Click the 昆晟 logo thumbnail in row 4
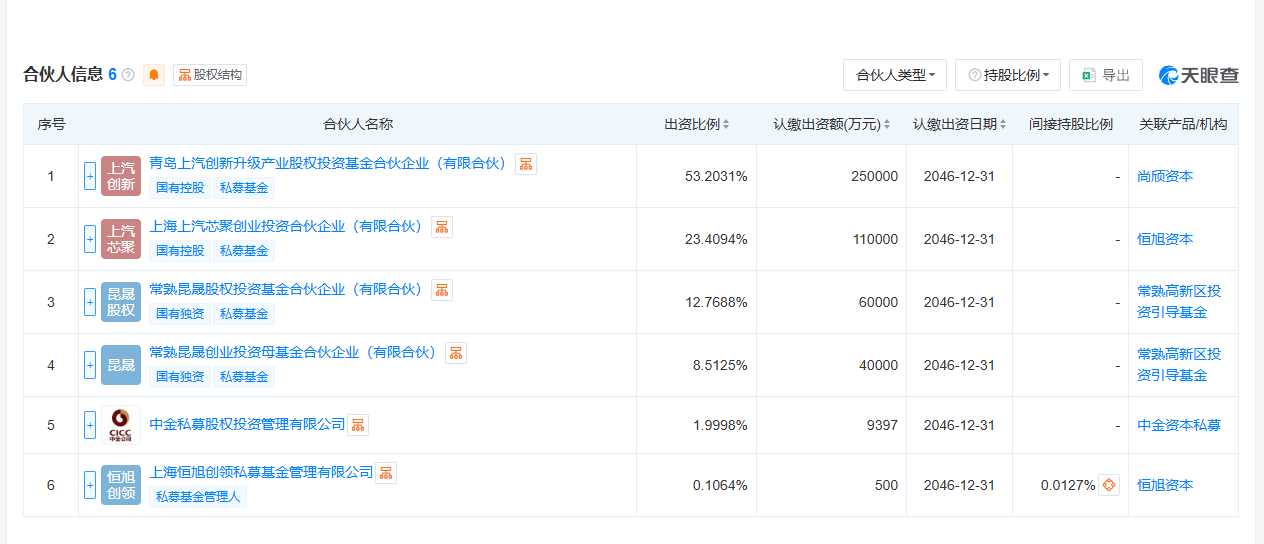Viewport: 1264px width, 544px height. pyautogui.click(x=121, y=365)
